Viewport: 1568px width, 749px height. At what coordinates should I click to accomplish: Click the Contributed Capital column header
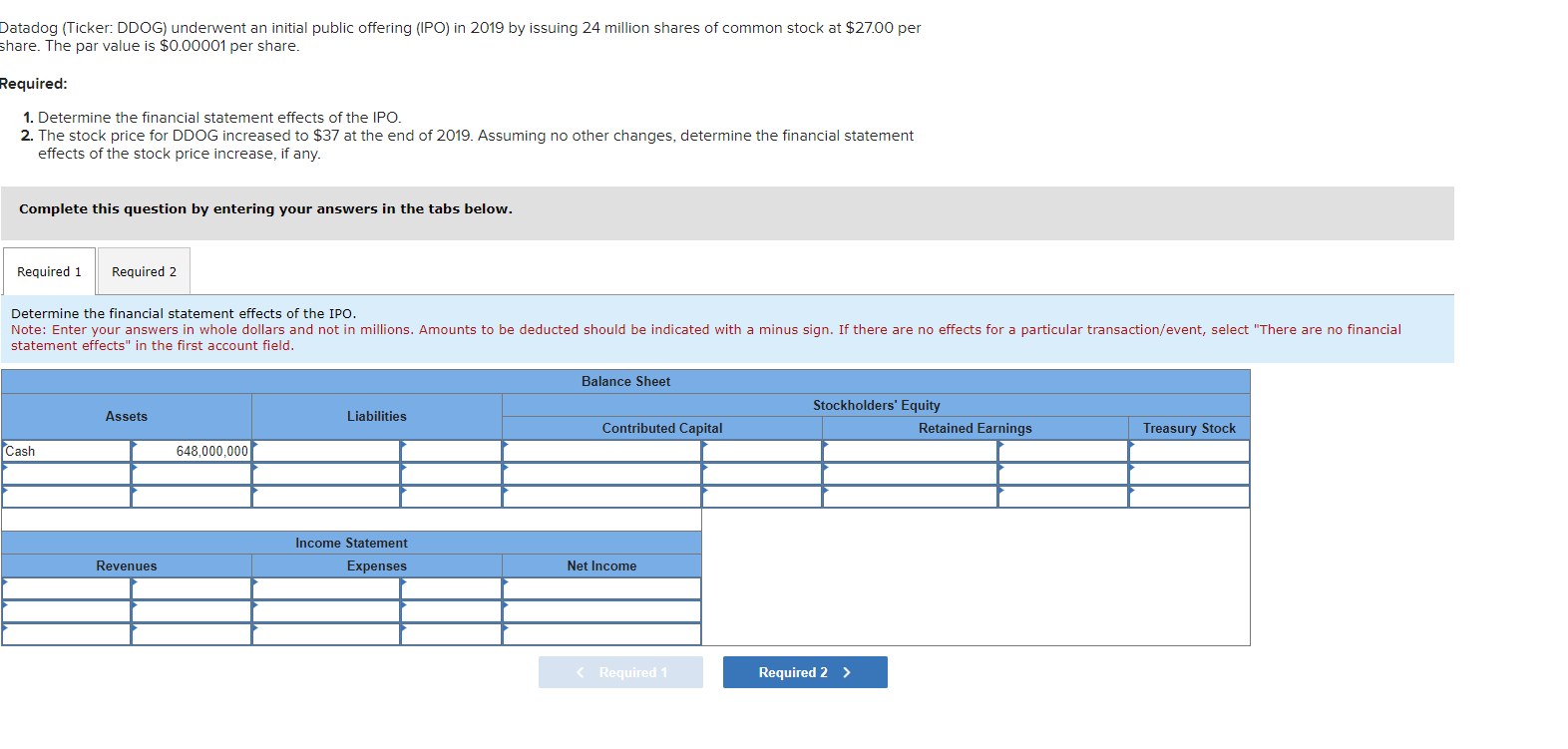(x=662, y=428)
